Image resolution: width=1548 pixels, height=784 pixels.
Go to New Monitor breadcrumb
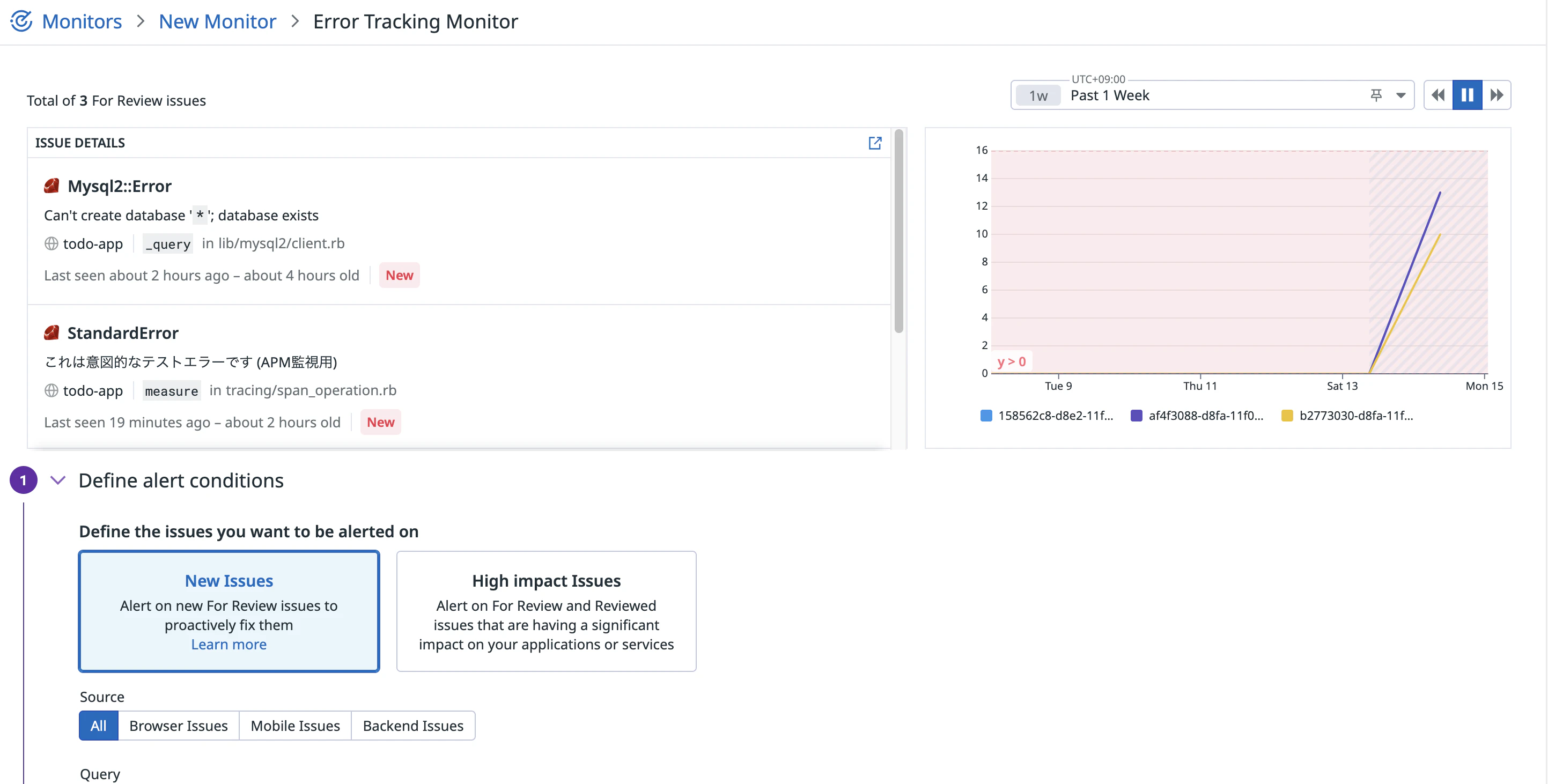click(x=218, y=21)
